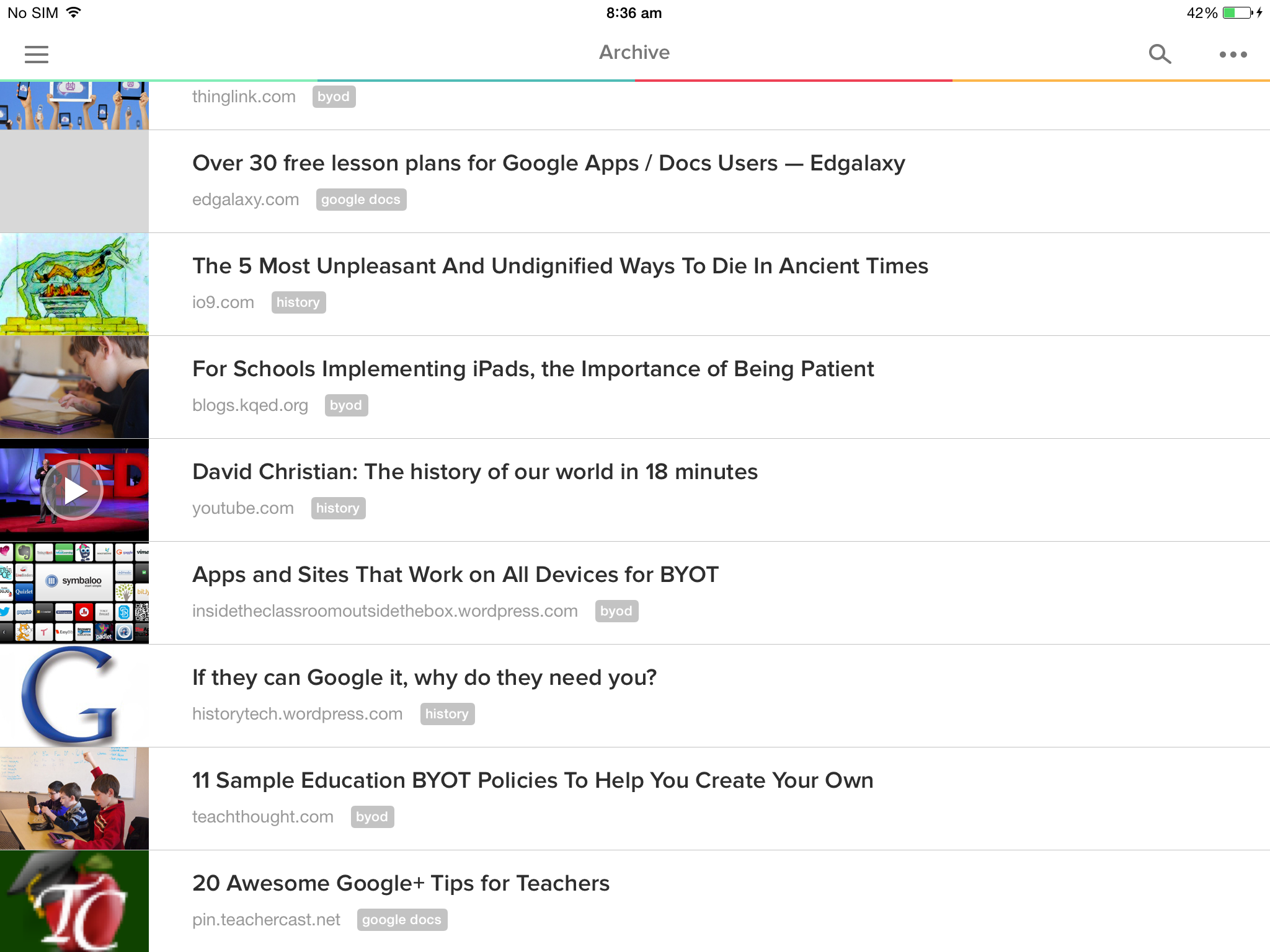Open the TeacherCast apple logo thumbnail
The image size is (1270, 952).
click(x=74, y=901)
